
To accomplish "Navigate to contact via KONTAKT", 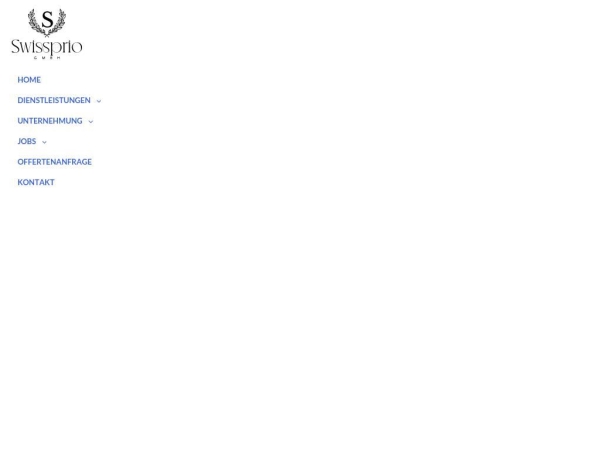I will click(x=36, y=182).
